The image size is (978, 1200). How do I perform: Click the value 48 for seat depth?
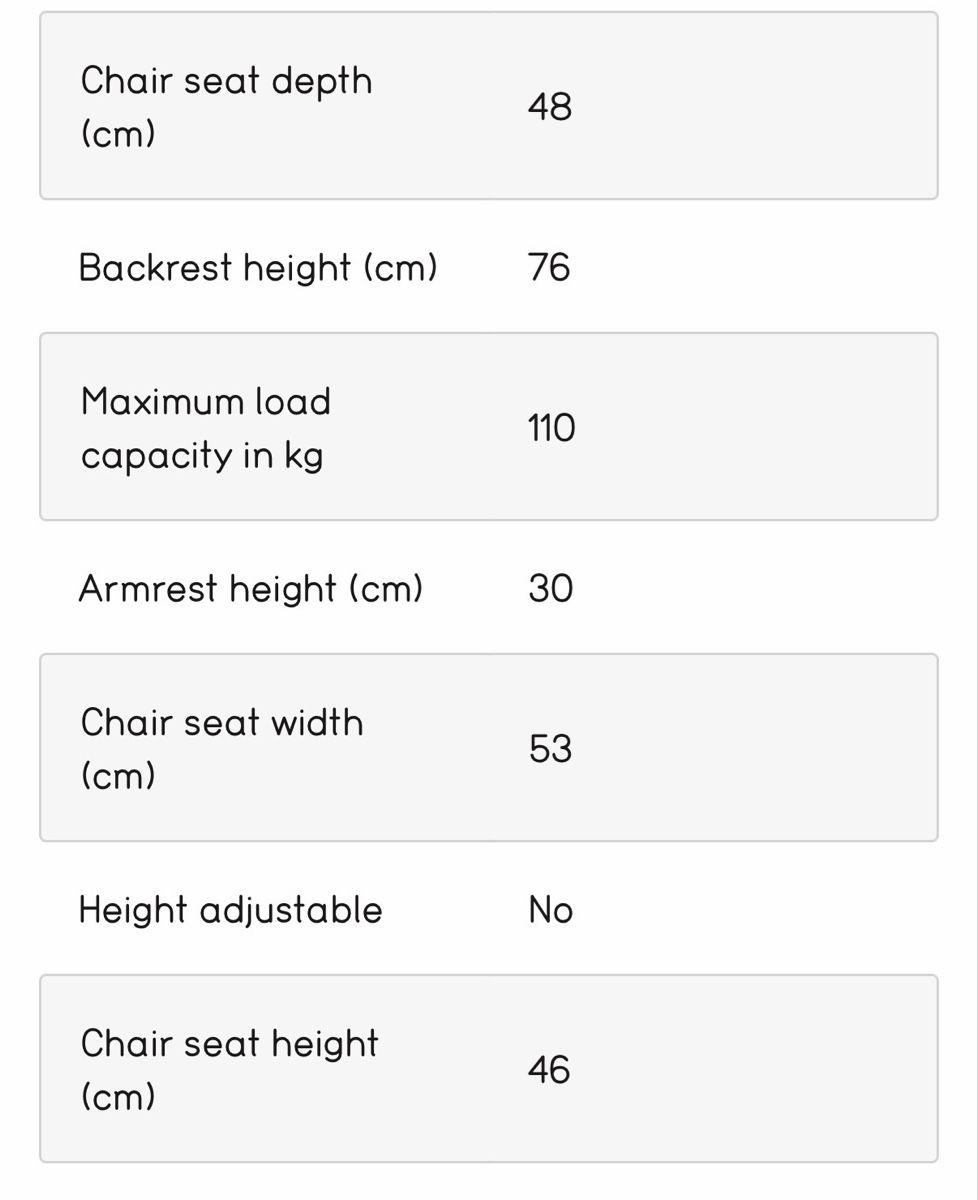(x=550, y=106)
